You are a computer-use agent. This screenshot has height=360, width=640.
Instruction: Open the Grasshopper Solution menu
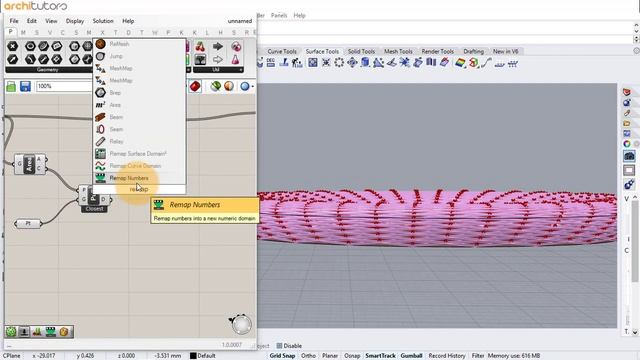[x=103, y=21]
